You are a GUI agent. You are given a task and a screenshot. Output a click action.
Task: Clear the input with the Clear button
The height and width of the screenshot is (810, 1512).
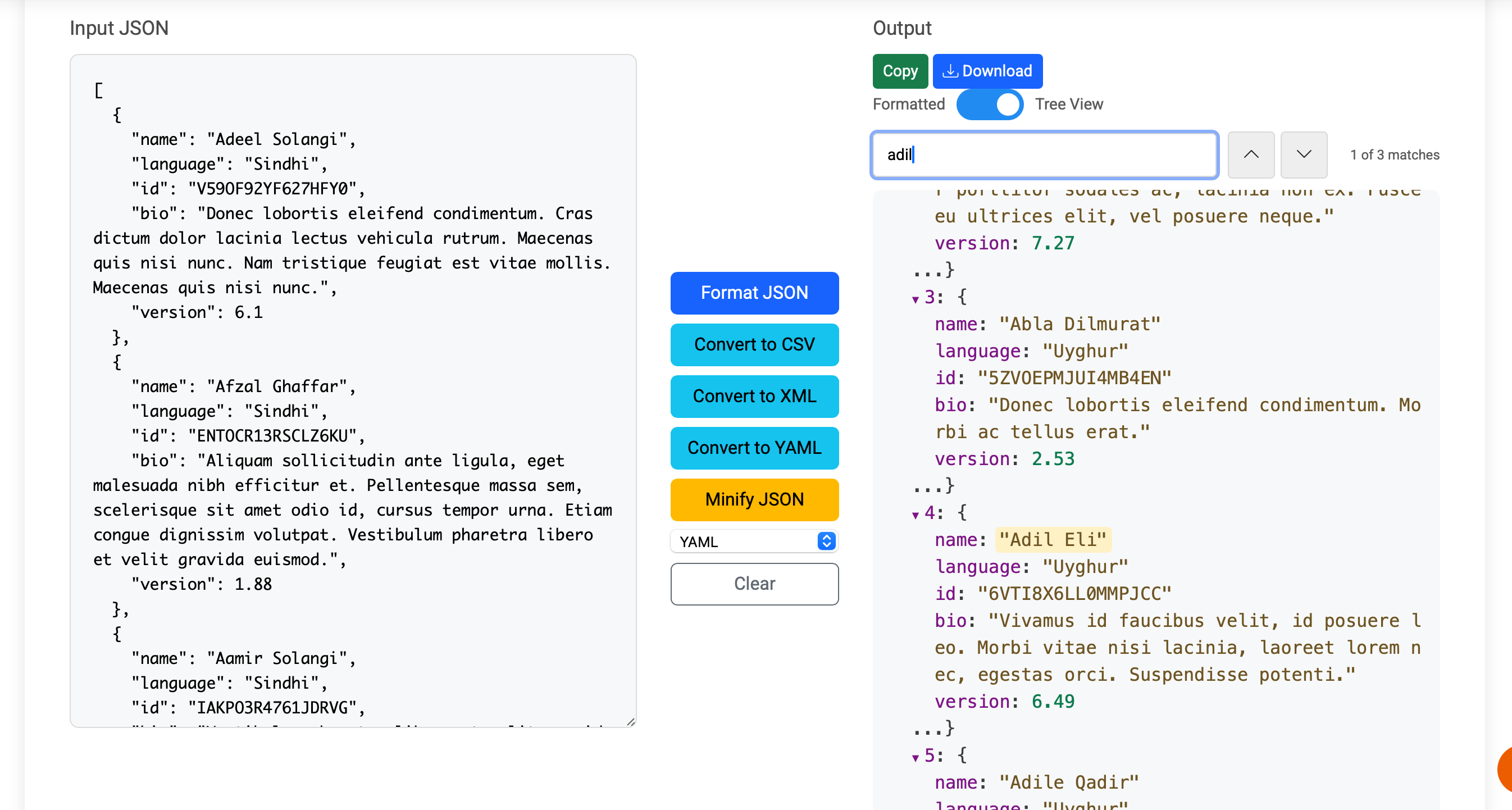[x=754, y=584]
